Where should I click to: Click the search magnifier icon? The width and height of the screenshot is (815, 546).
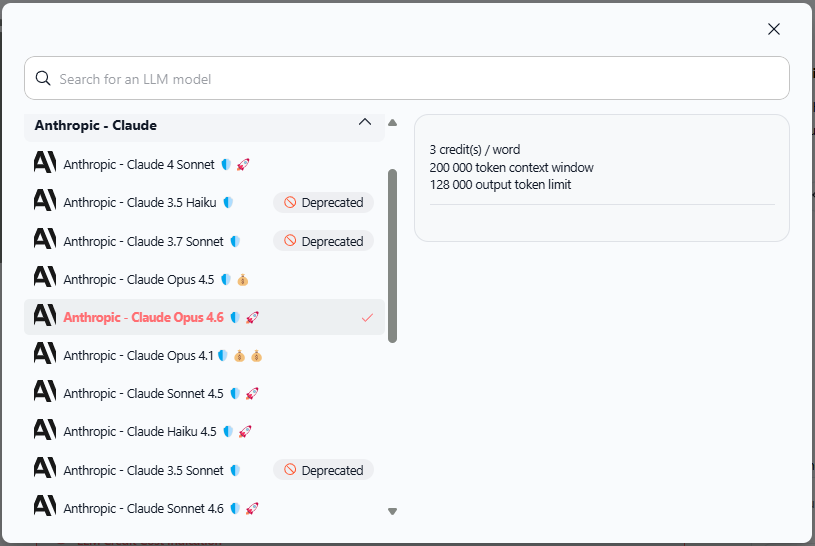tap(43, 78)
